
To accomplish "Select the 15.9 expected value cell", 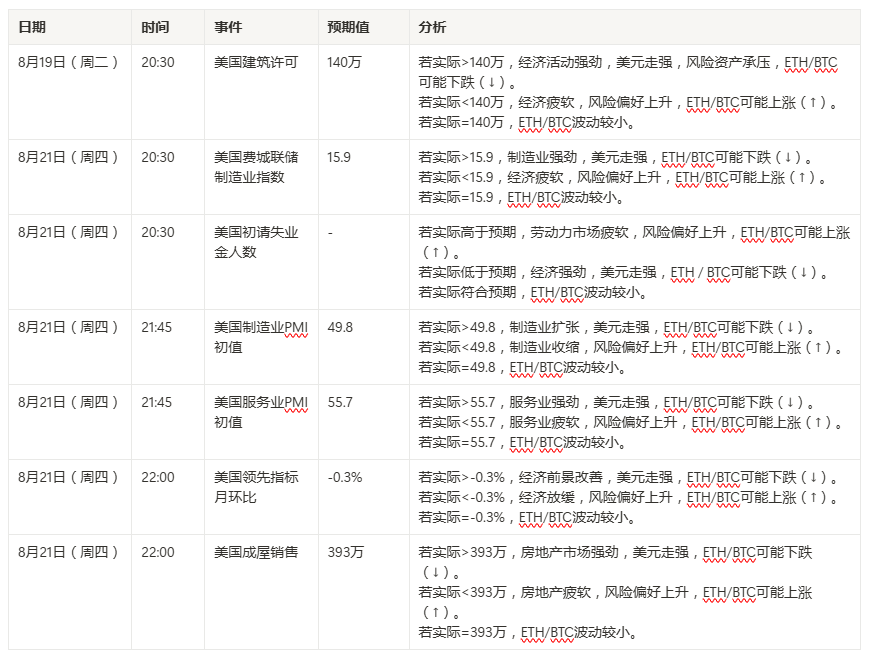I will (x=339, y=157).
